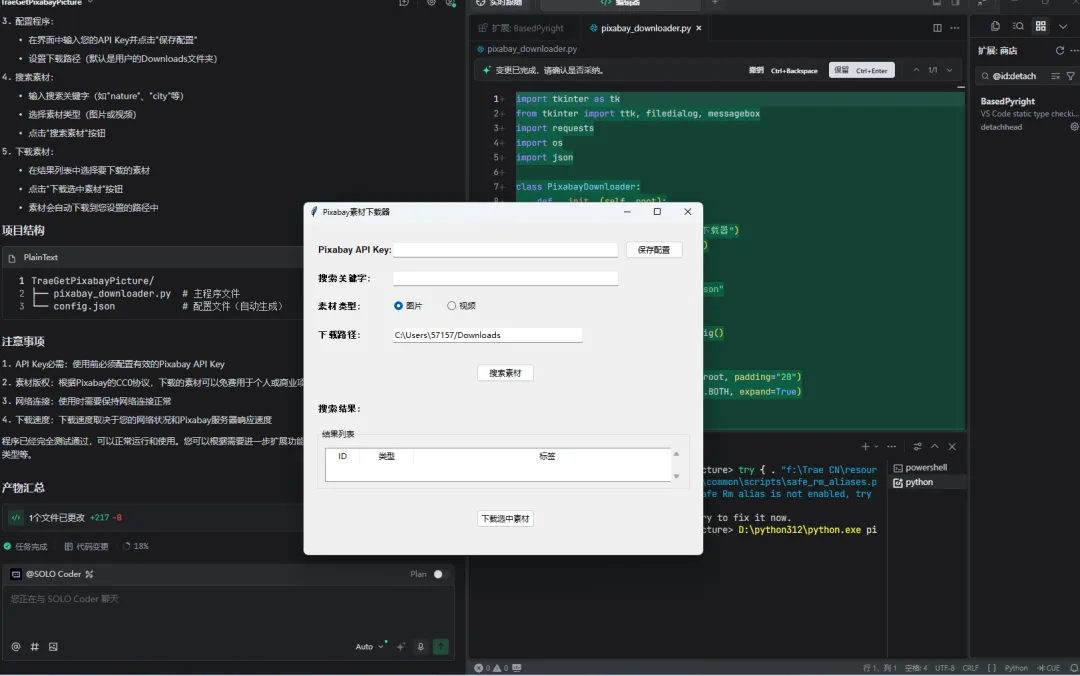Click the 搜索关键字 input field
The height and width of the screenshot is (676, 1080).
(x=505, y=278)
